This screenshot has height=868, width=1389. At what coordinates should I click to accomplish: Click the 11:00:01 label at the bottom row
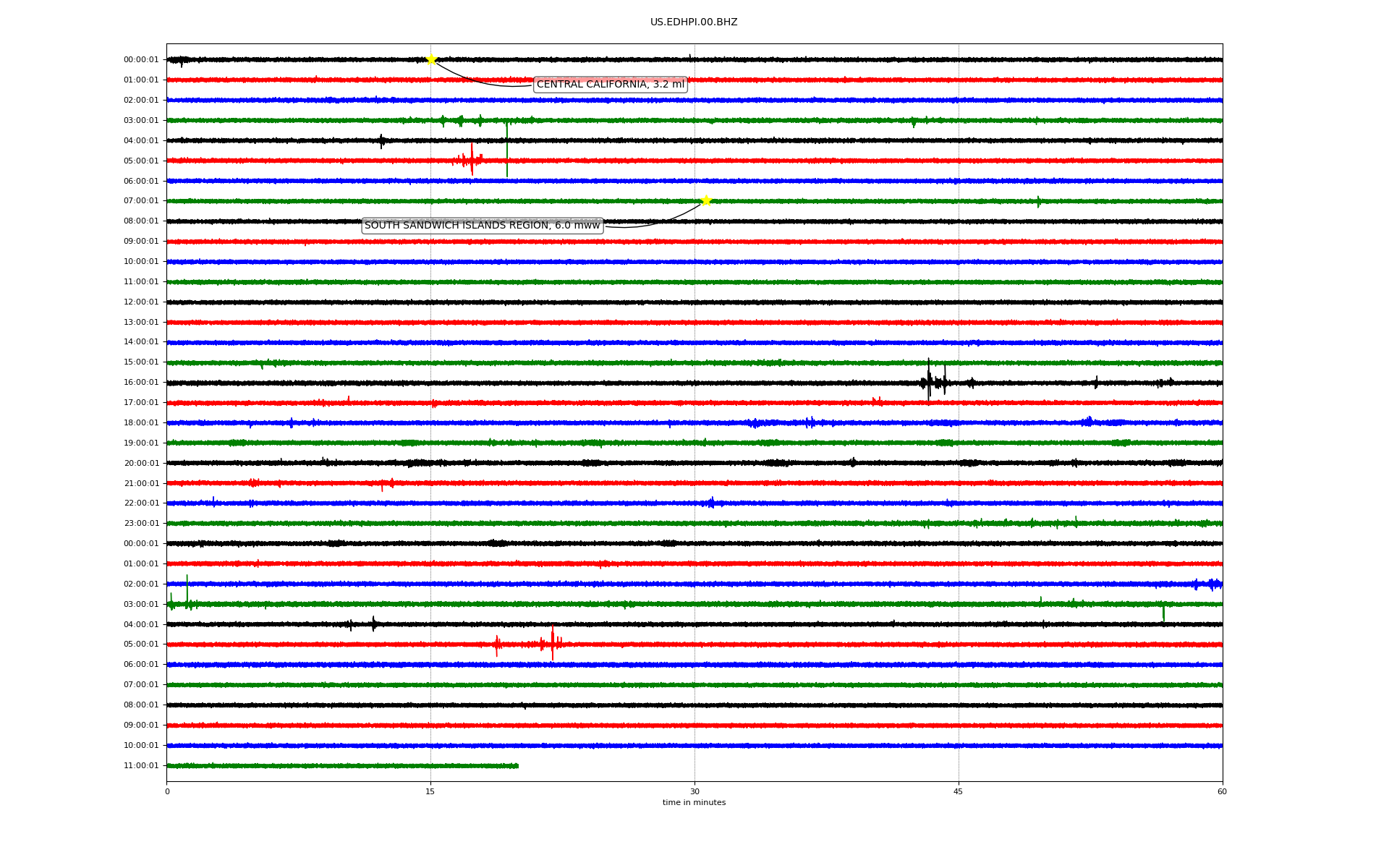141,766
